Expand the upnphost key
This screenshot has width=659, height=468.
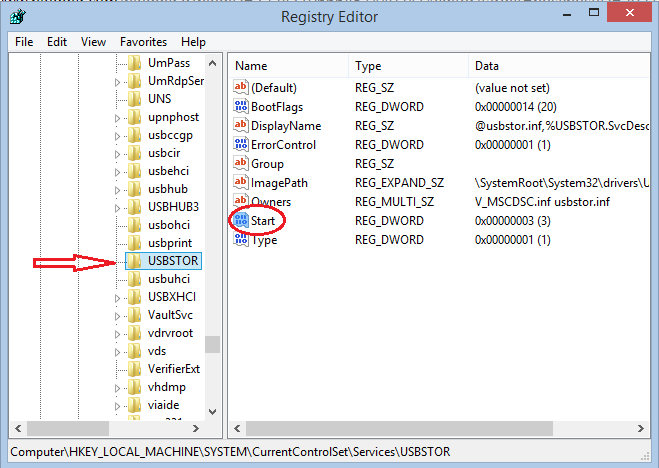[118, 118]
